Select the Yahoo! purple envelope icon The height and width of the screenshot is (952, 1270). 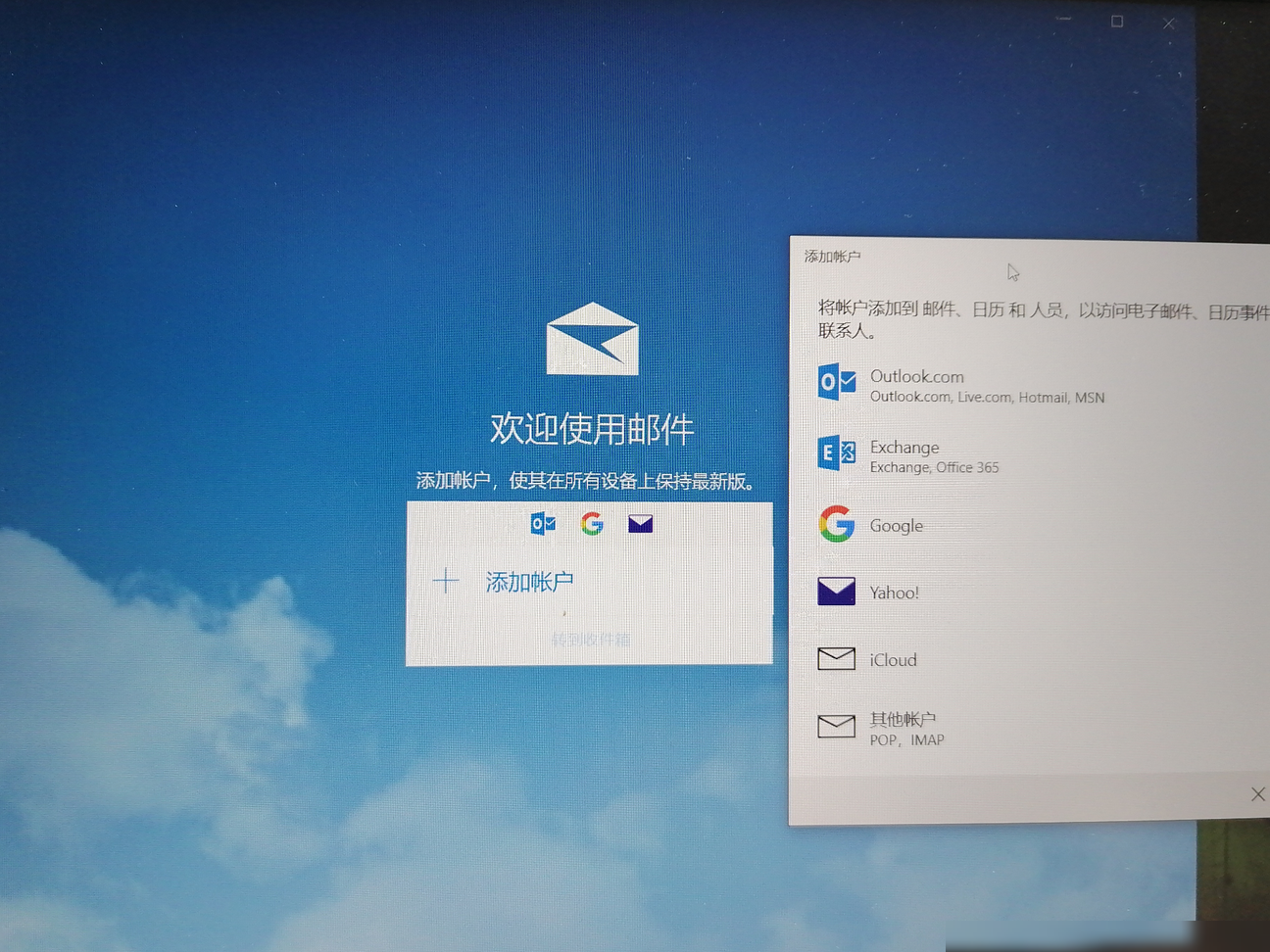[x=837, y=592]
